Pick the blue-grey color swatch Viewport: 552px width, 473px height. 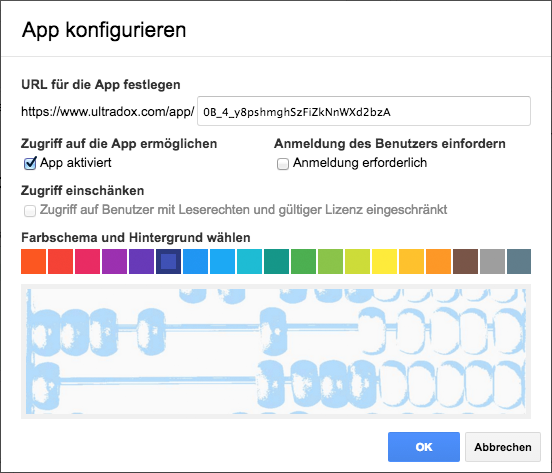point(519,261)
